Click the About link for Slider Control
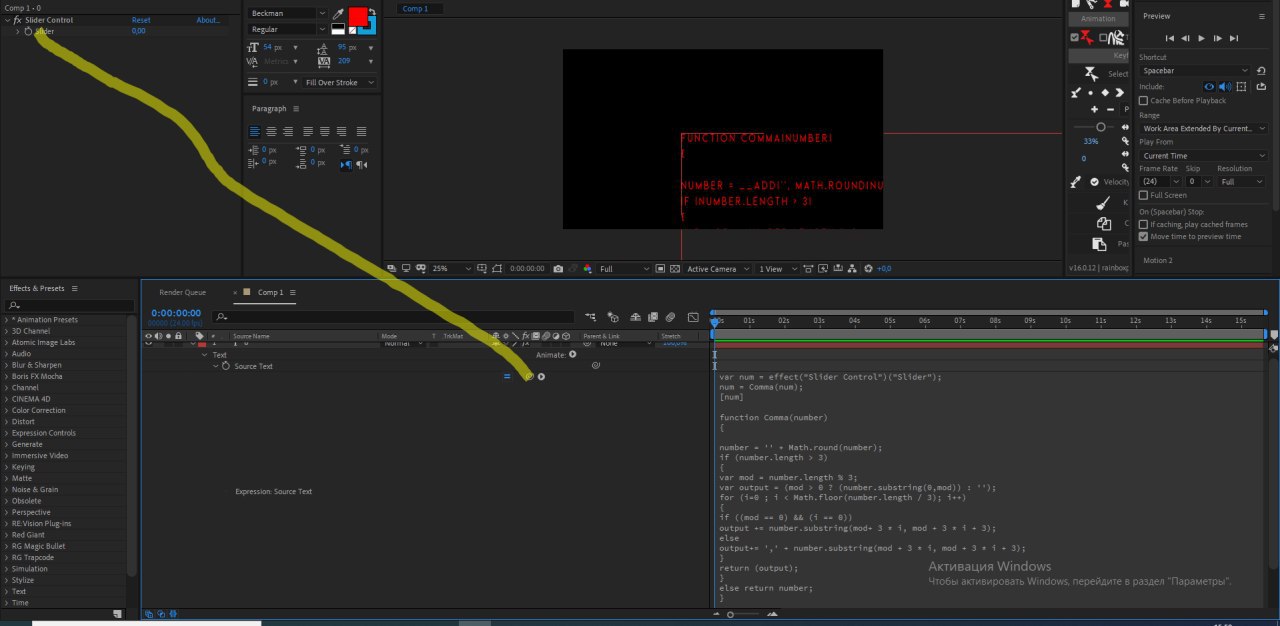This screenshot has height=626, width=1280. (208, 20)
